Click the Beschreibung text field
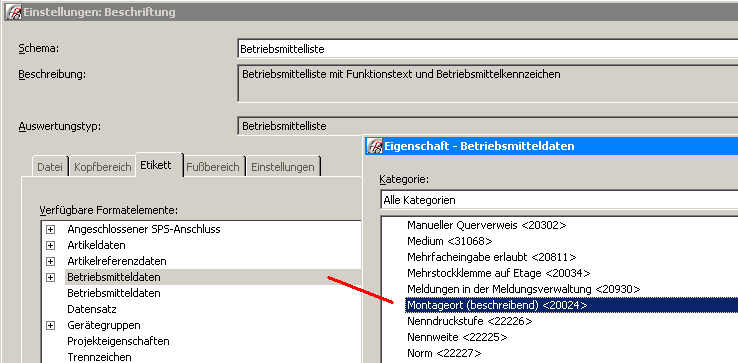Screen dimensions: 738x363 tap(488, 83)
